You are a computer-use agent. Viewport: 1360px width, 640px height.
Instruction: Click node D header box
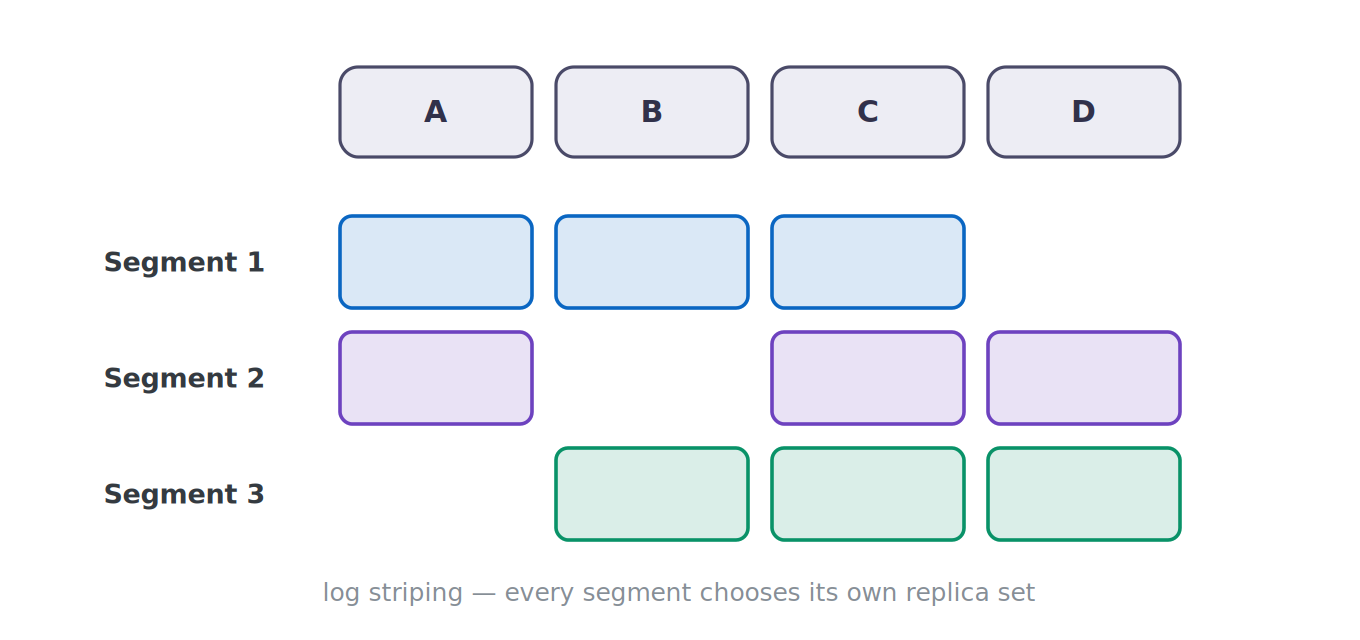[x=1084, y=112]
